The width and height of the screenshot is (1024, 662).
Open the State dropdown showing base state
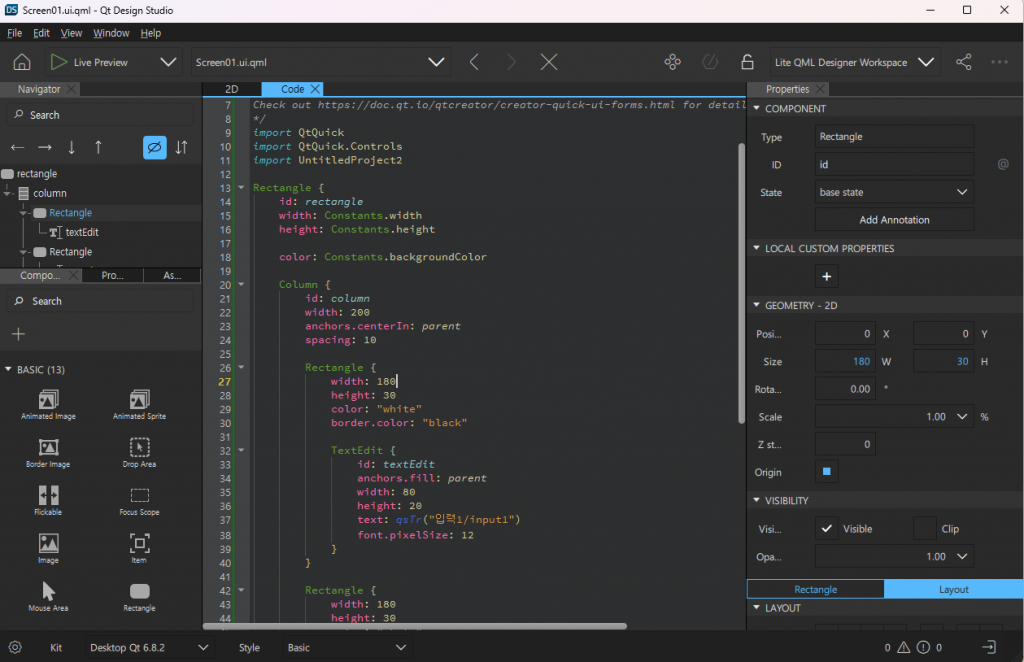(x=894, y=192)
